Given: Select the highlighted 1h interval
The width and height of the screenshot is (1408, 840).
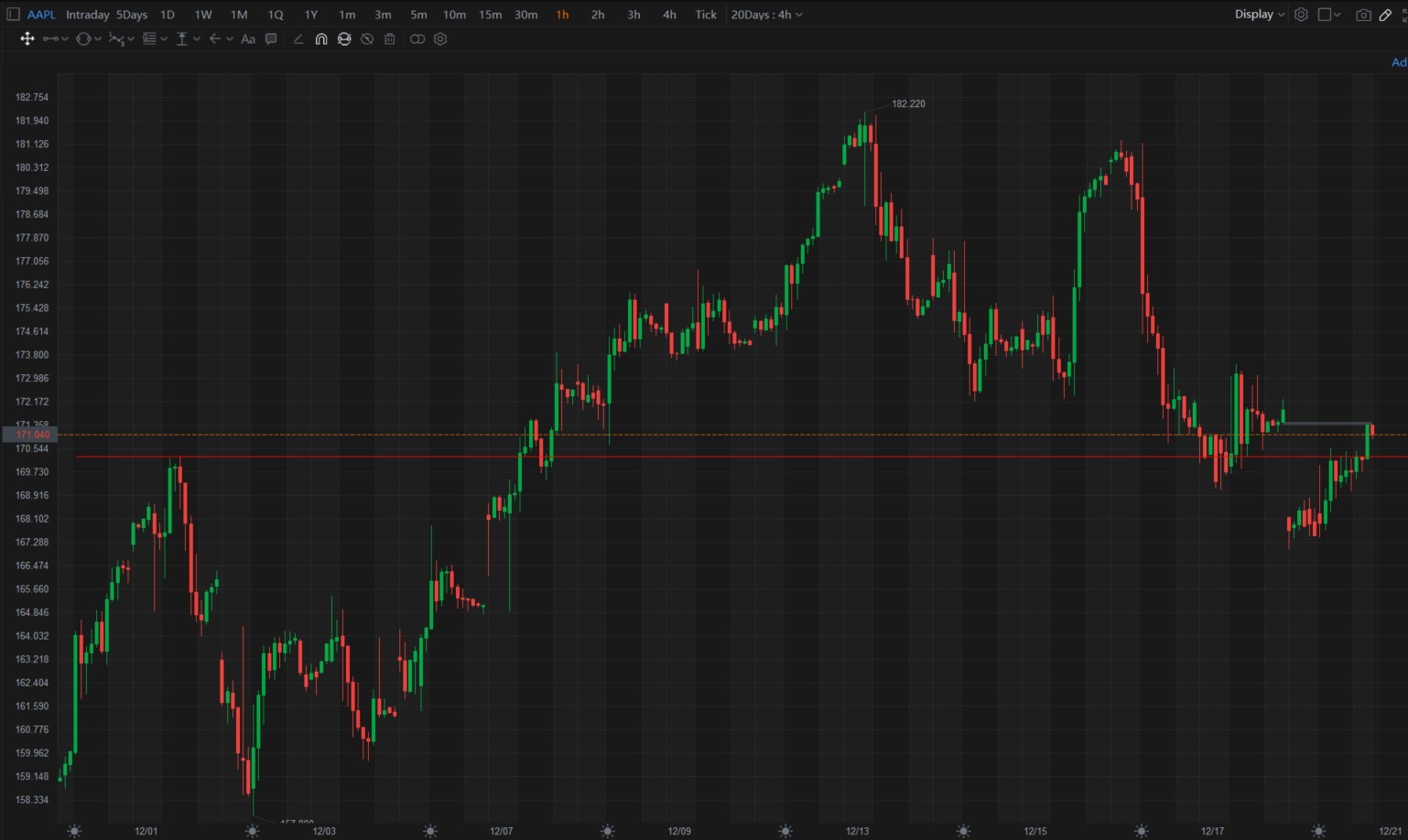Looking at the screenshot, I should click(x=562, y=15).
